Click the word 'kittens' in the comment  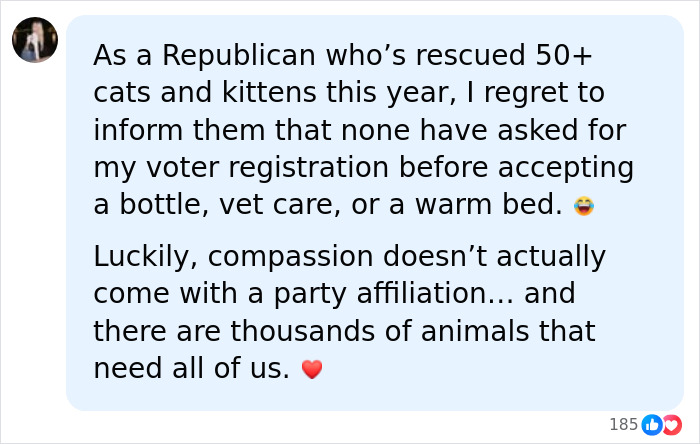click(269, 92)
